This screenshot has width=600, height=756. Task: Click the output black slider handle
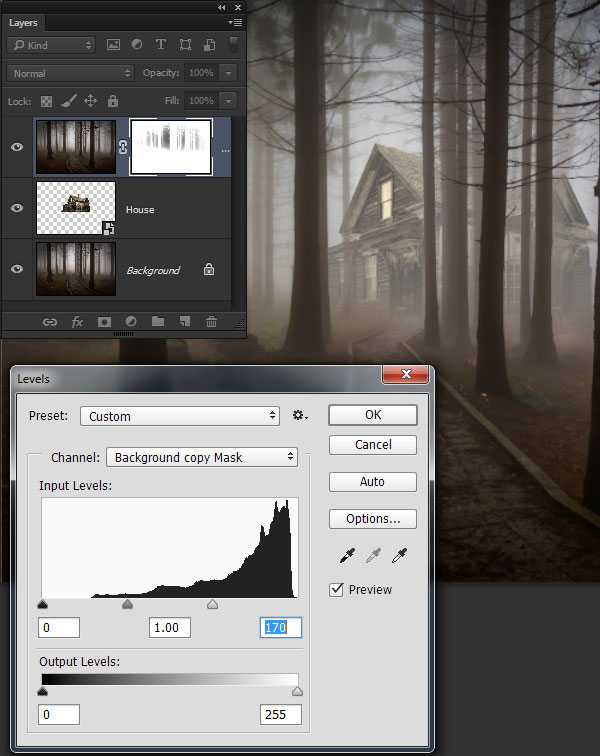(x=42, y=691)
